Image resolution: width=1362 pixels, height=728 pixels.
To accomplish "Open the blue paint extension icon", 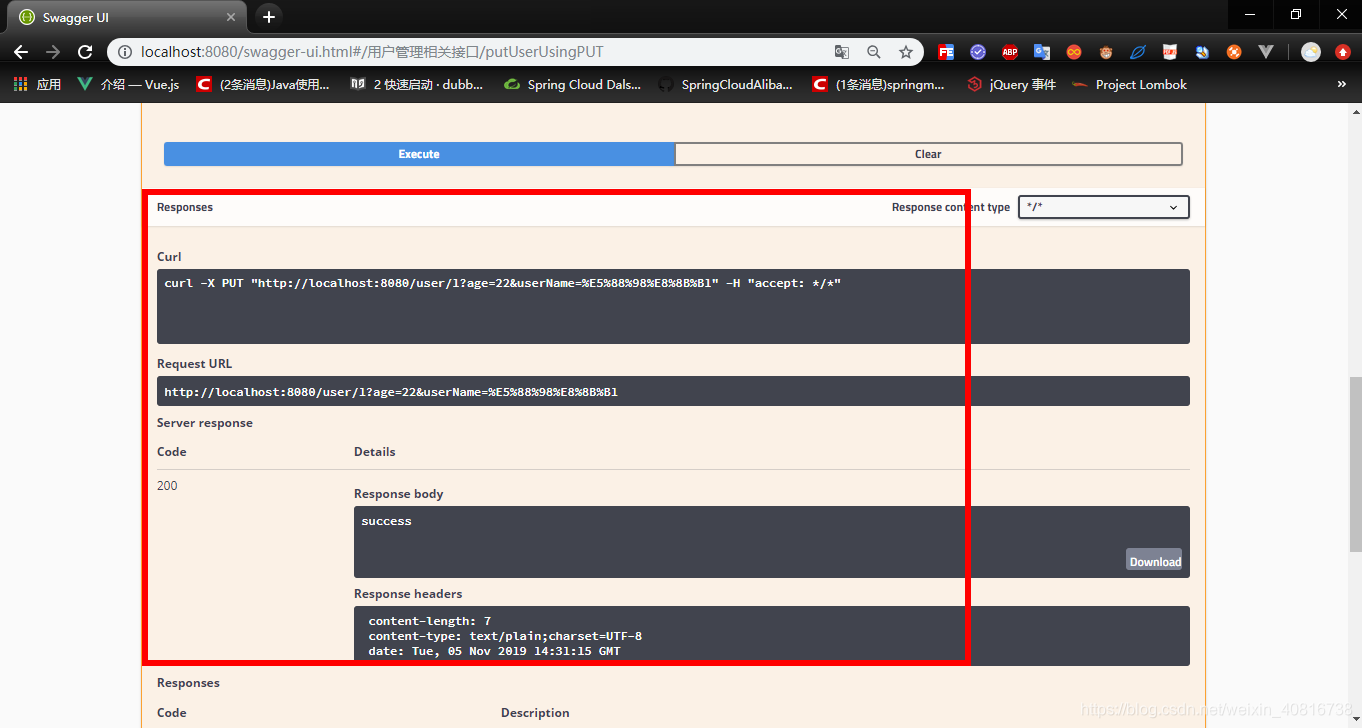I will tap(1202, 52).
